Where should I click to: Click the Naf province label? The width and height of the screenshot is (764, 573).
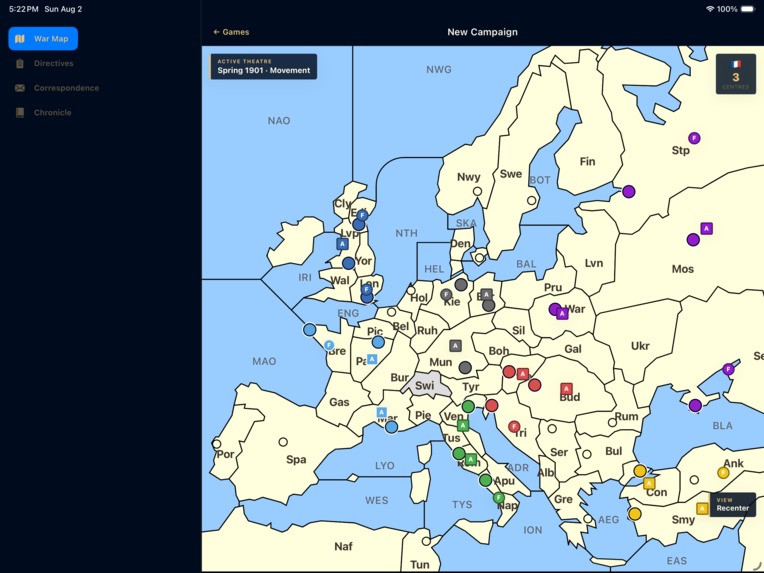point(343,546)
